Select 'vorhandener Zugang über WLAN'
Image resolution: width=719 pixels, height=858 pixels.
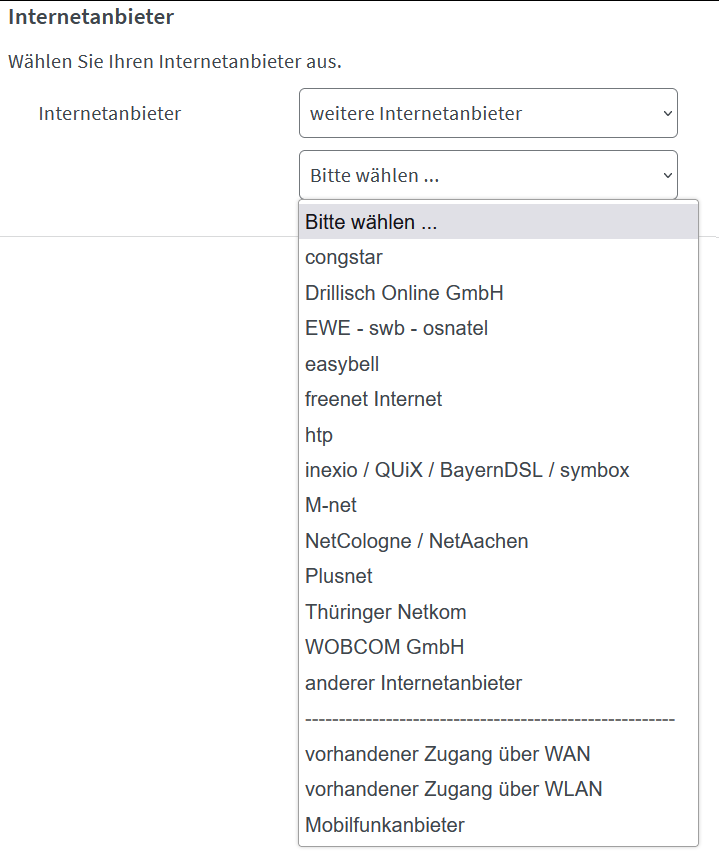498,789
